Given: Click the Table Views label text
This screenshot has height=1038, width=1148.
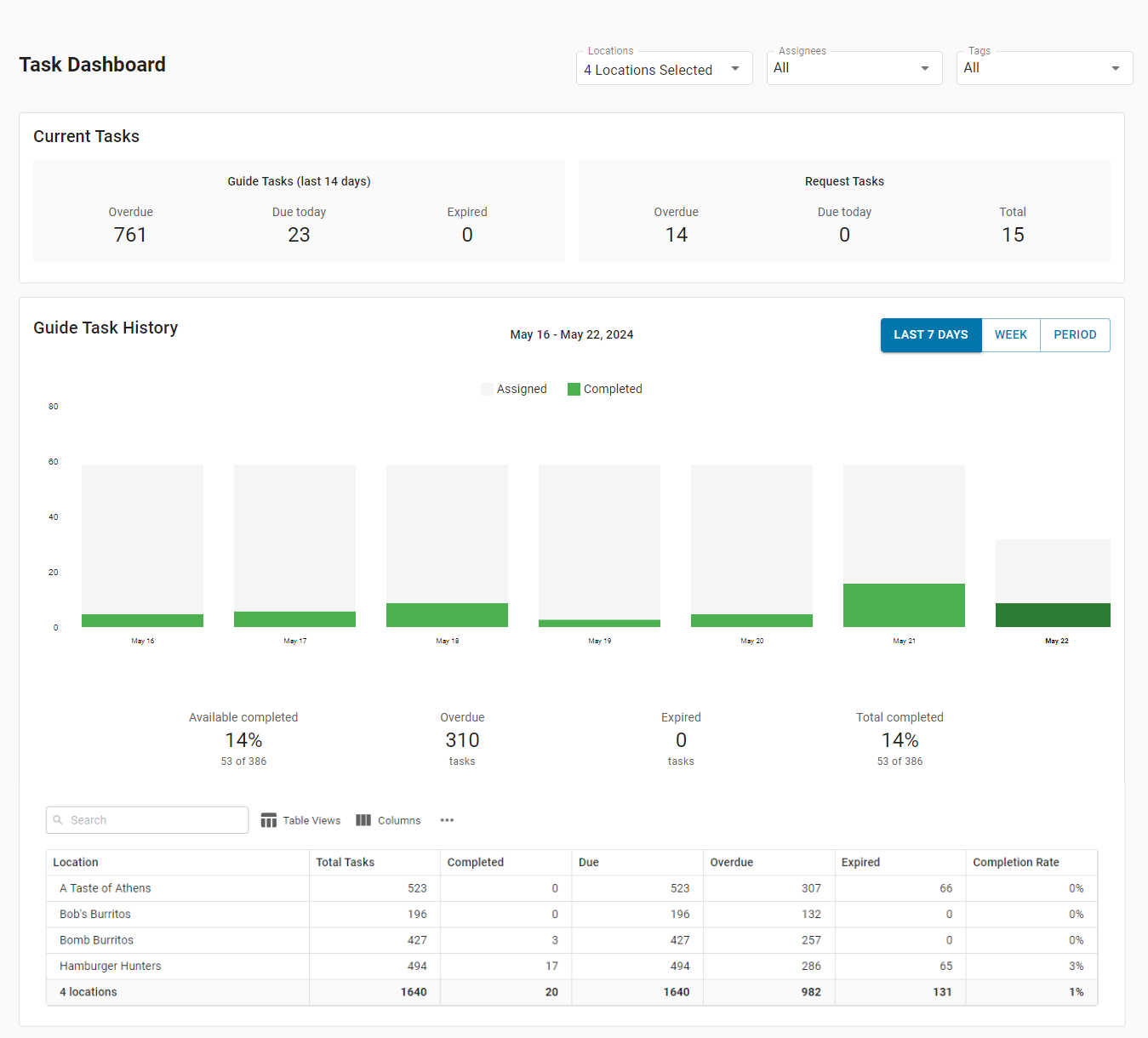Looking at the screenshot, I should tap(311, 820).
